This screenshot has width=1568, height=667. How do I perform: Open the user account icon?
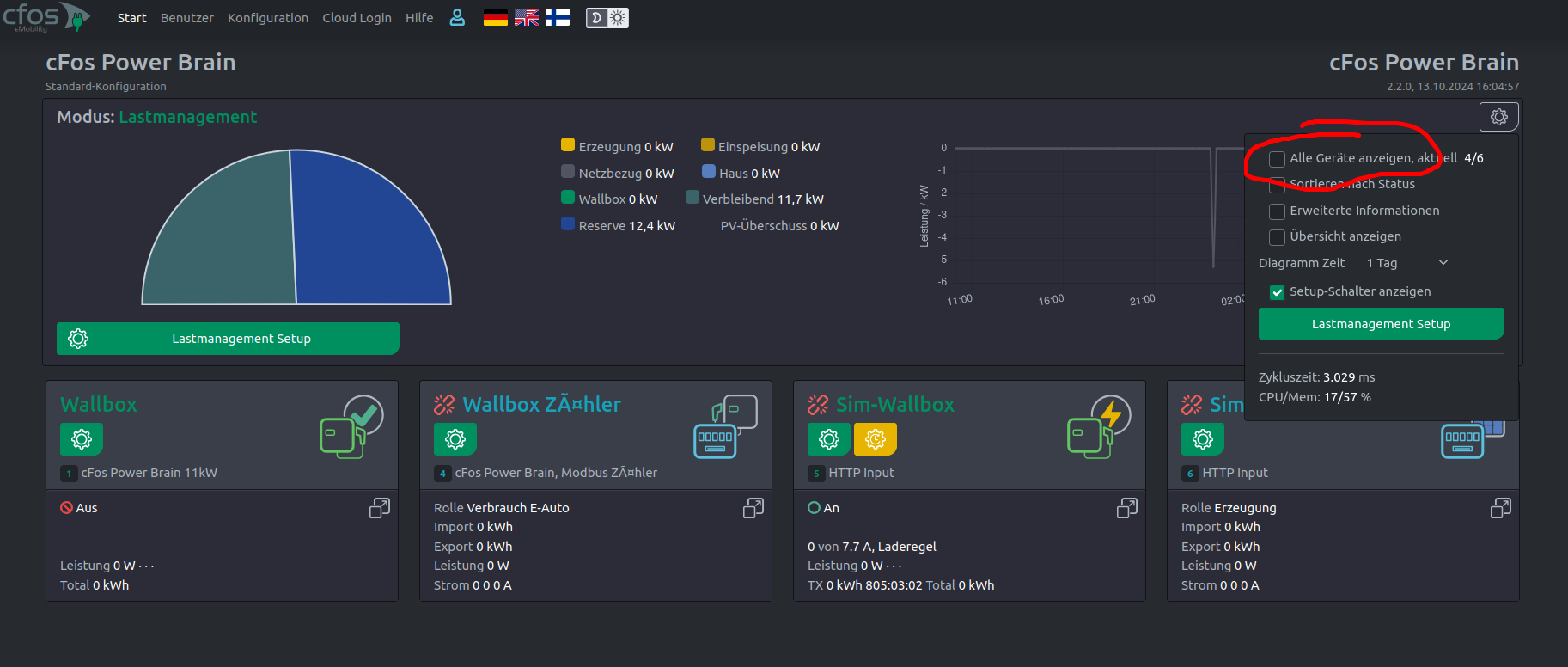(457, 17)
